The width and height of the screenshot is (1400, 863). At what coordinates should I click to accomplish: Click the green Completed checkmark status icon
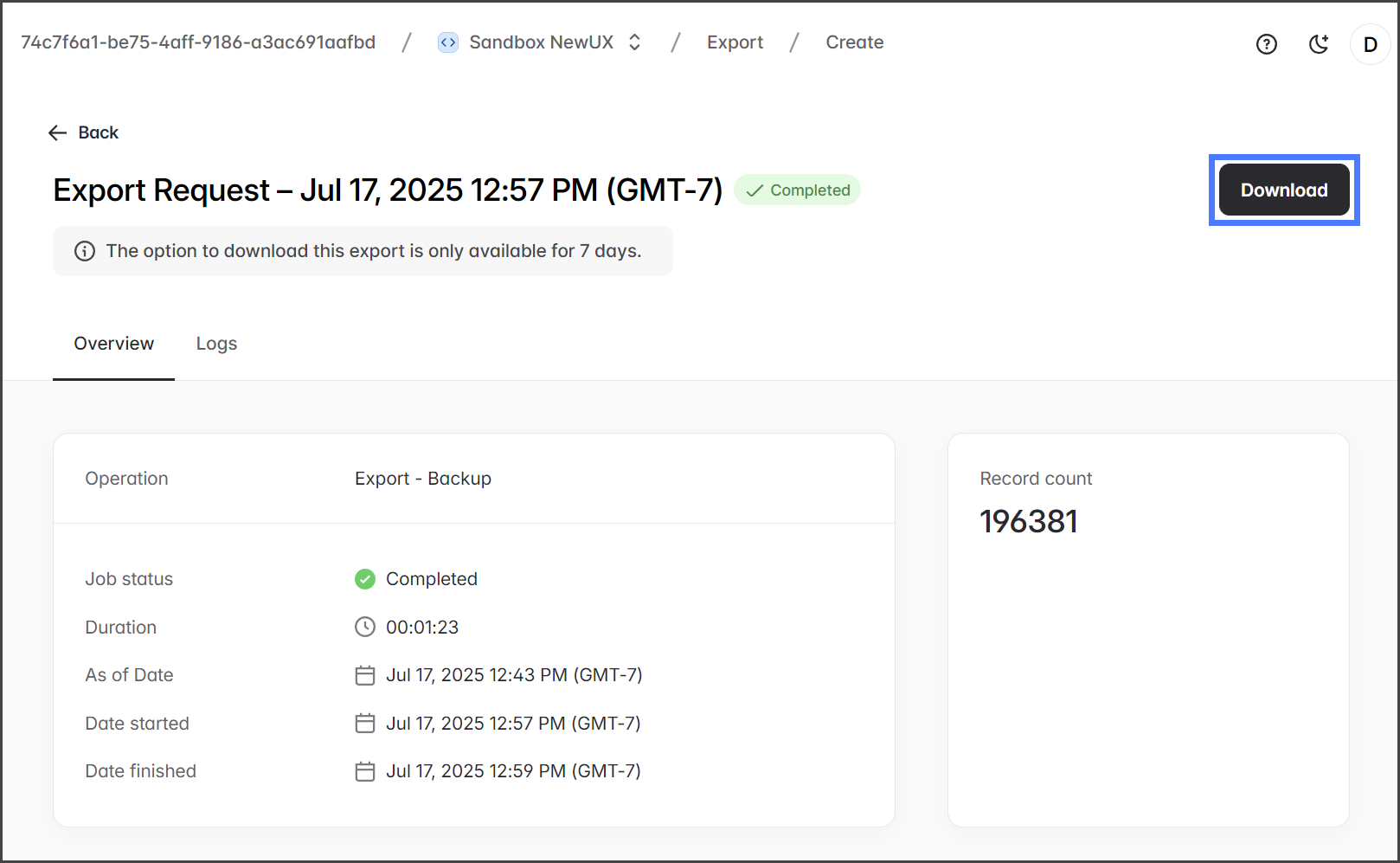365,579
